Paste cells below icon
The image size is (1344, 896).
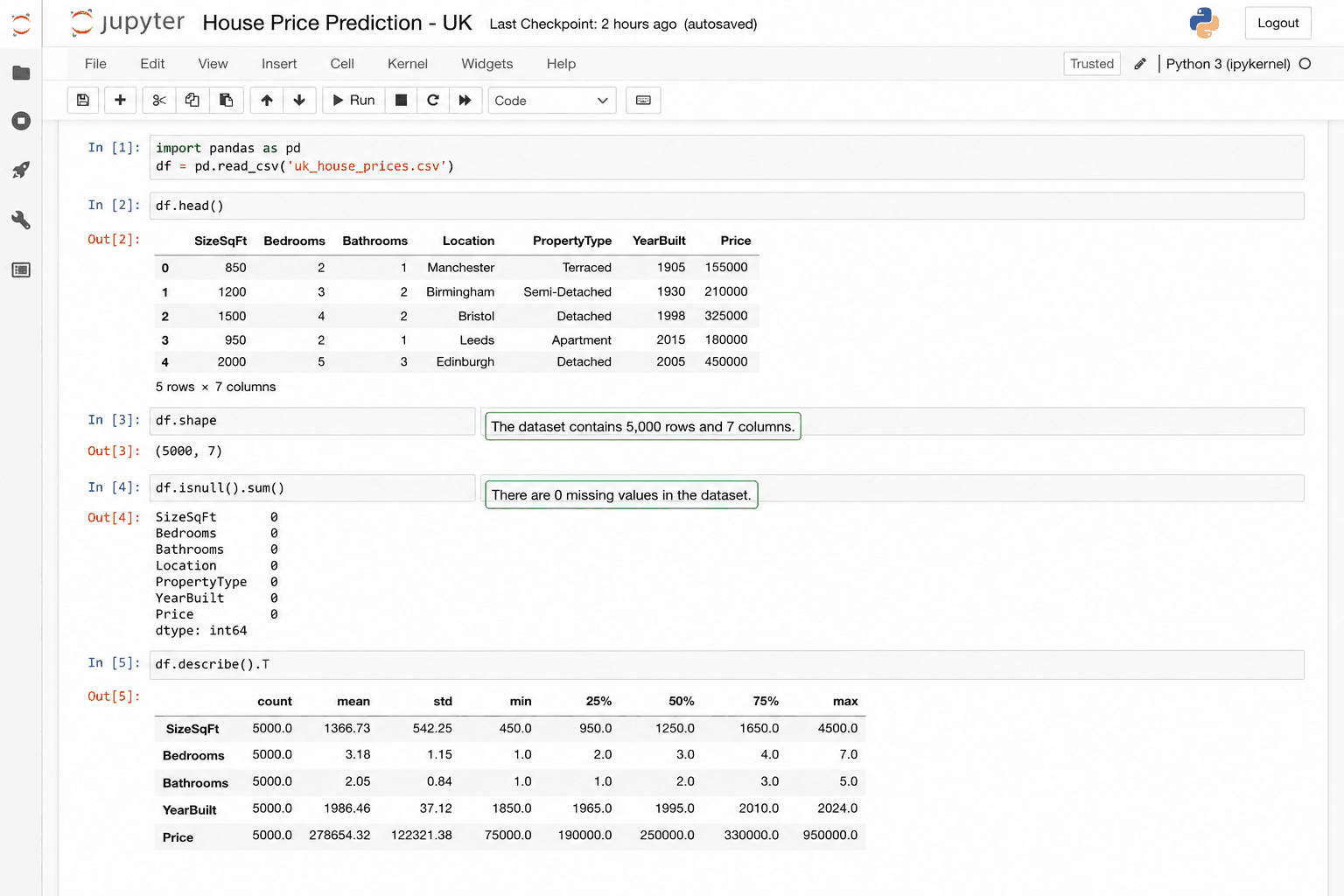[x=226, y=101]
